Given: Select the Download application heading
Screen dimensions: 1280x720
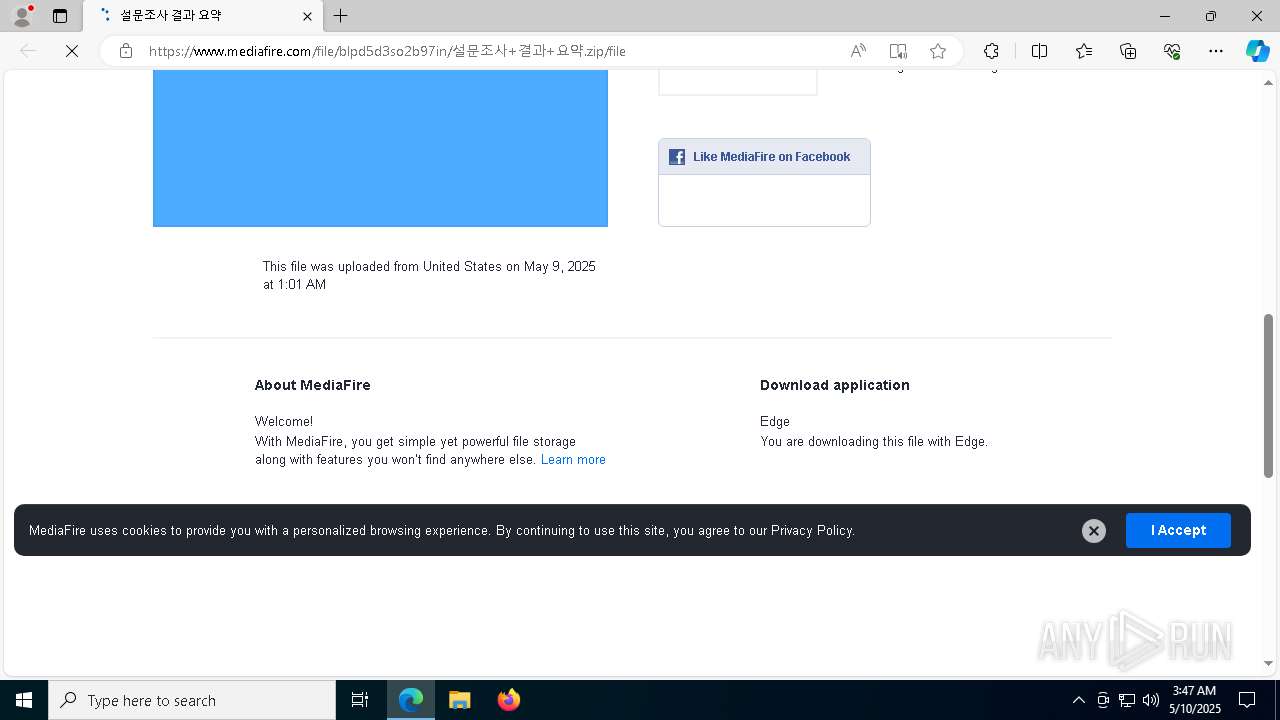Looking at the screenshot, I should [x=835, y=385].
